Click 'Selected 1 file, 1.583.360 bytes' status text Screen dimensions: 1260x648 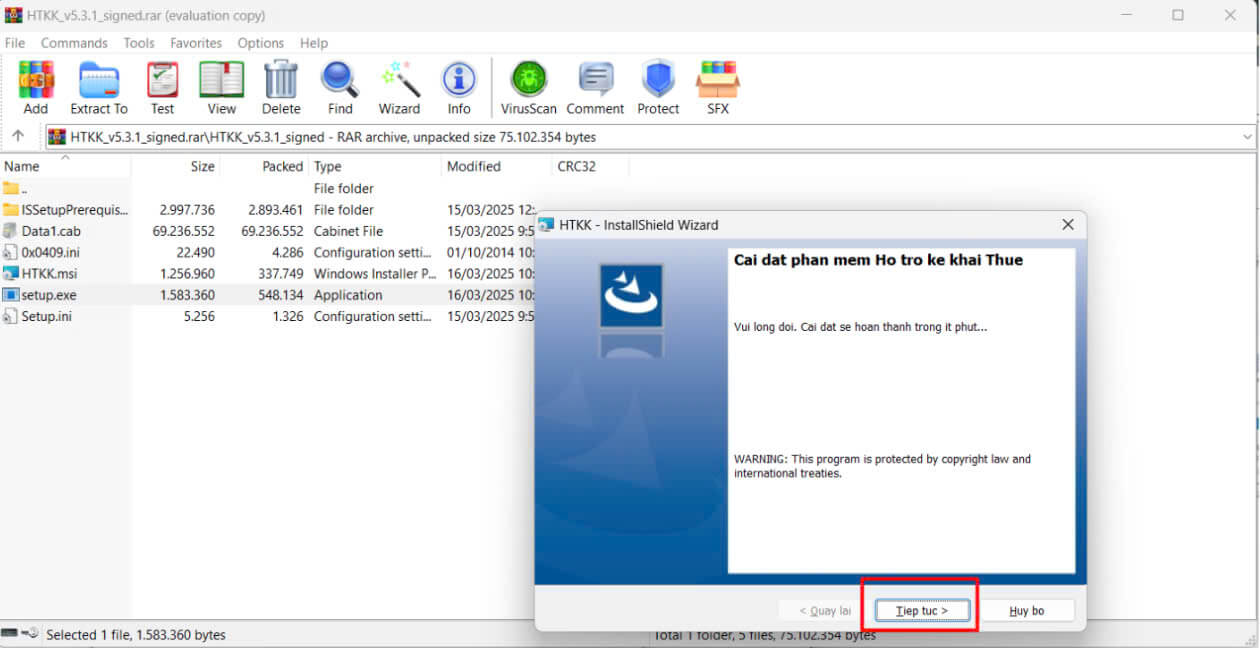coord(136,634)
